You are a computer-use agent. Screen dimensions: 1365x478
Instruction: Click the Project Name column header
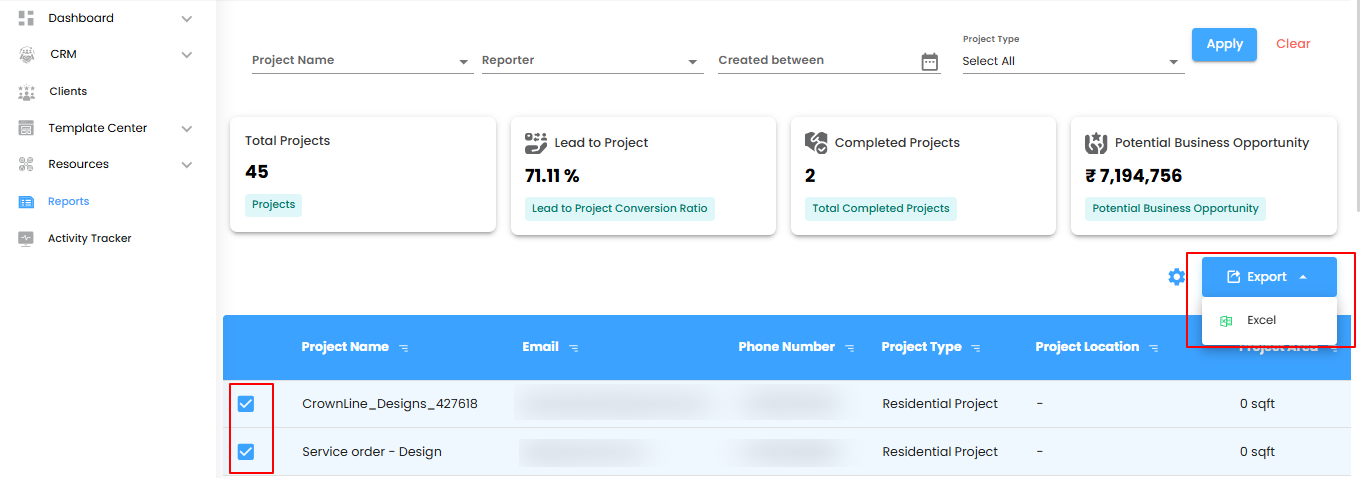tap(345, 347)
